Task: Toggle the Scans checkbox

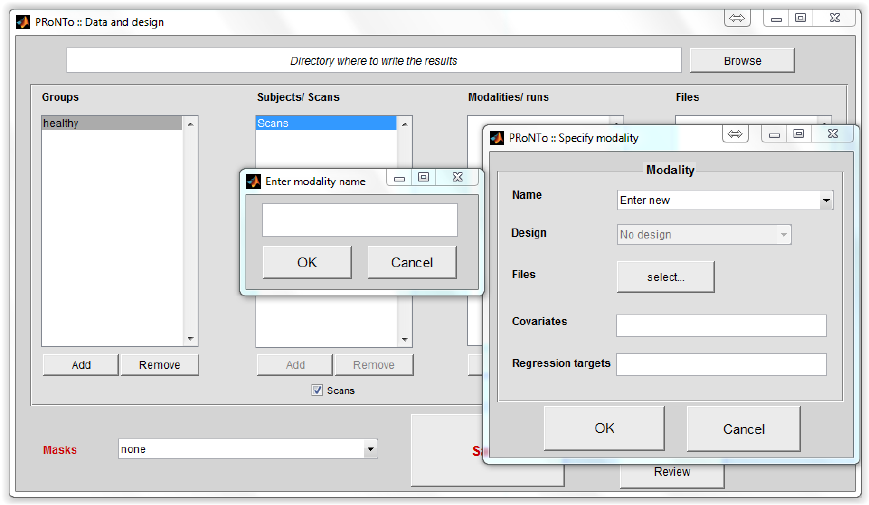Action: click(317, 390)
